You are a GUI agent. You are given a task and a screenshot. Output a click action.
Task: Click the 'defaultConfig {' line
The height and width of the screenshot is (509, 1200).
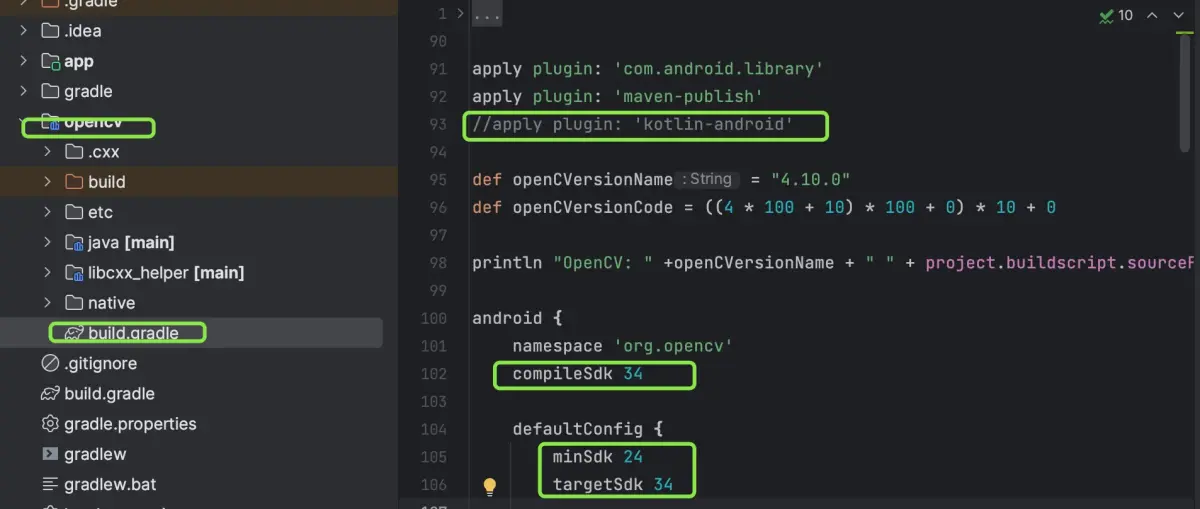[588, 429]
